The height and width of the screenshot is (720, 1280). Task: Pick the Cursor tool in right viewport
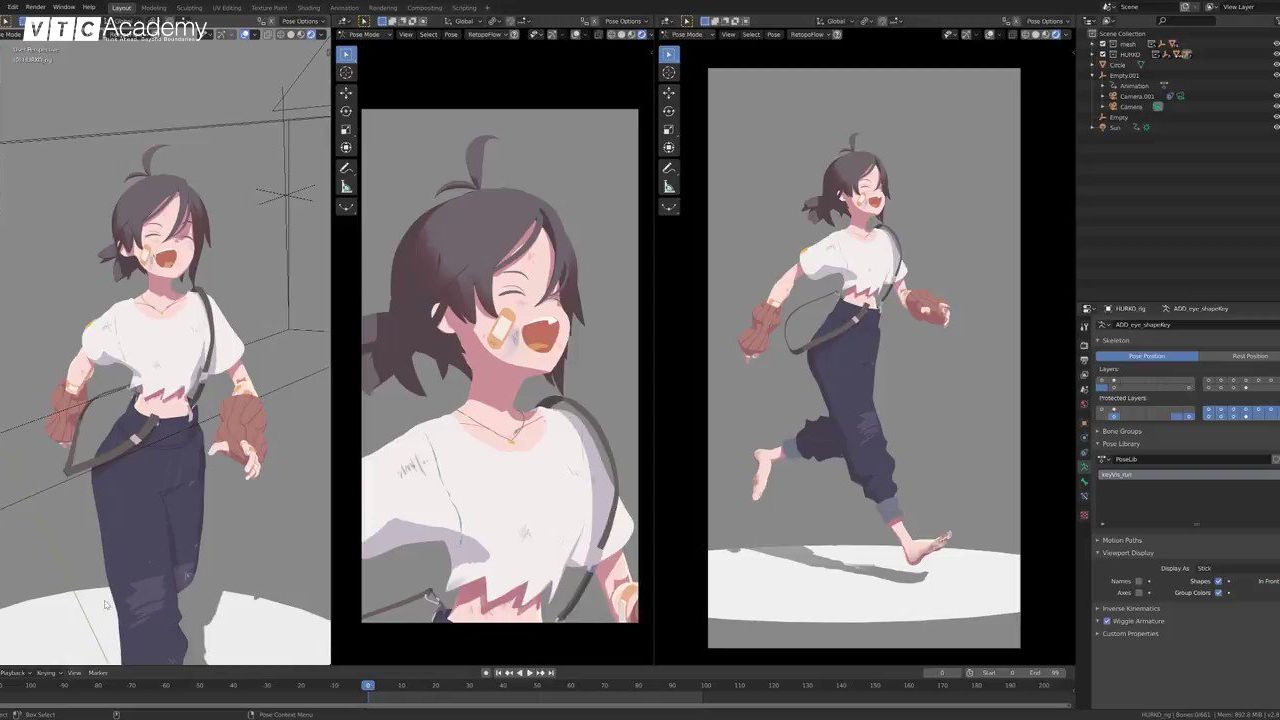[669, 73]
